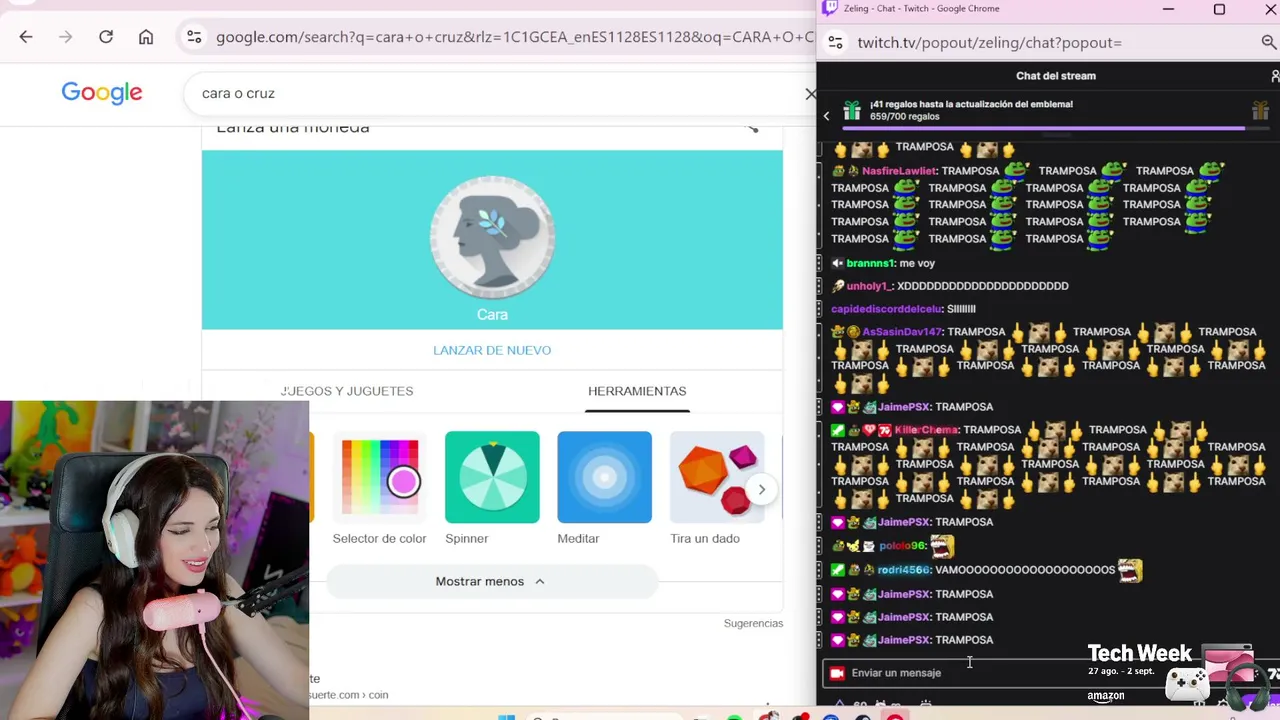Flip again with LANZAR DE NUEVO

(492, 350)
